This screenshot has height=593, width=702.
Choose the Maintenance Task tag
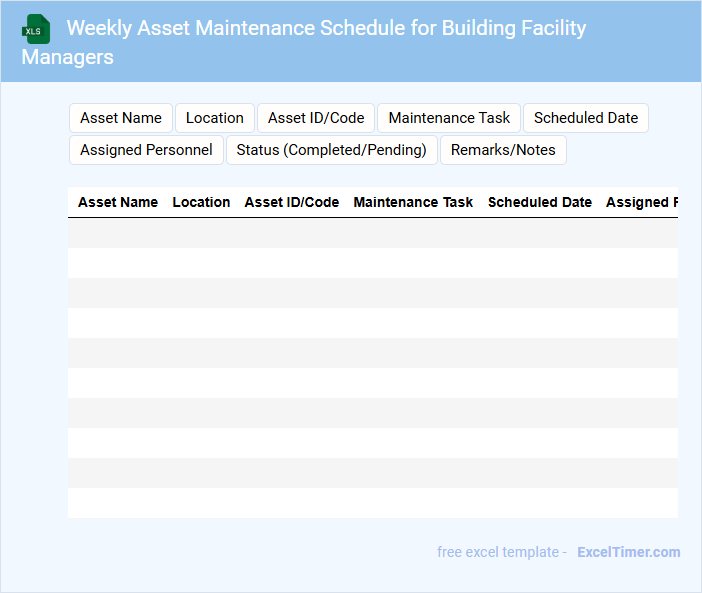point(449,118)
